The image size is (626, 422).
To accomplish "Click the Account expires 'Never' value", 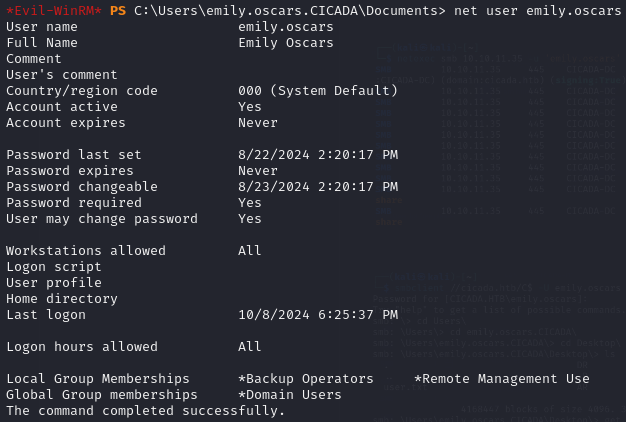I will pyautogui.click(x=258, y=123).
